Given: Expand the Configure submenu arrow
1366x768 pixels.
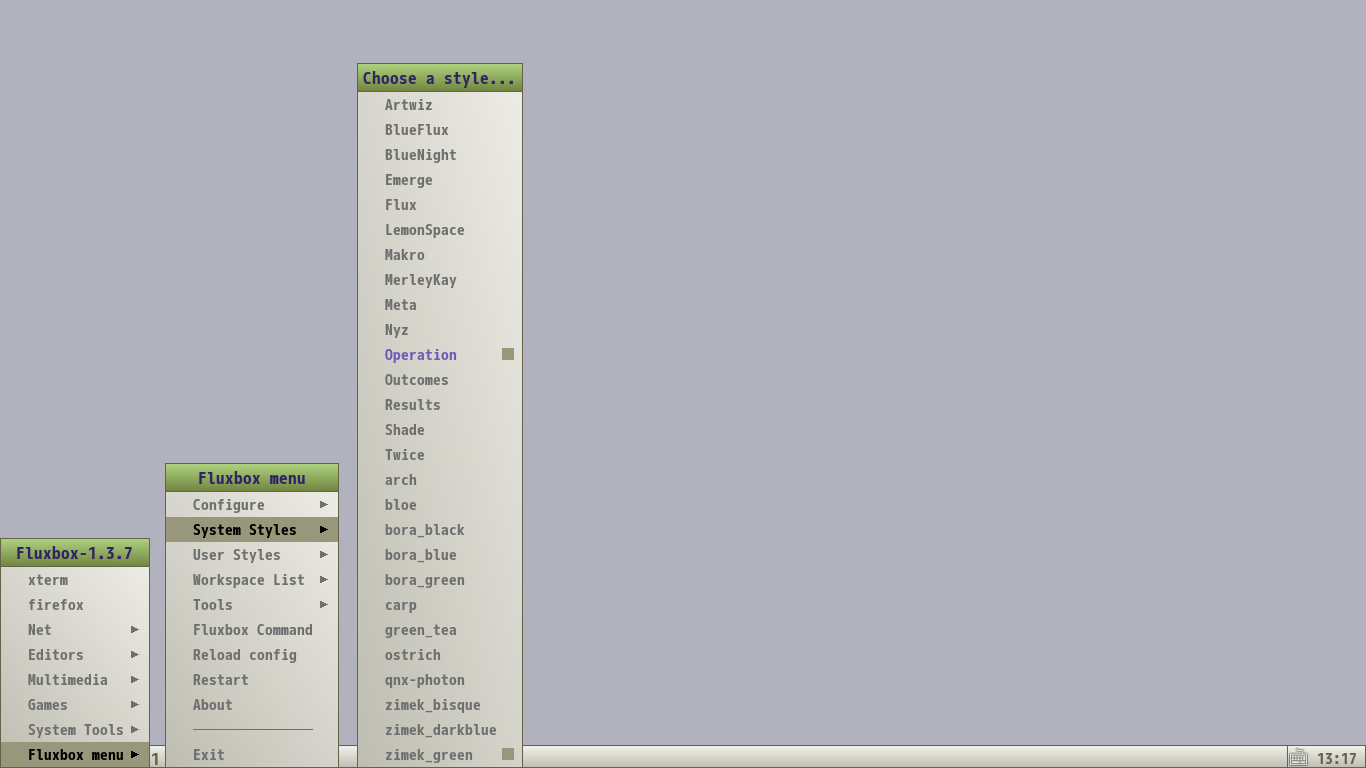Looking at the screenshot, I should pos(324,505).
